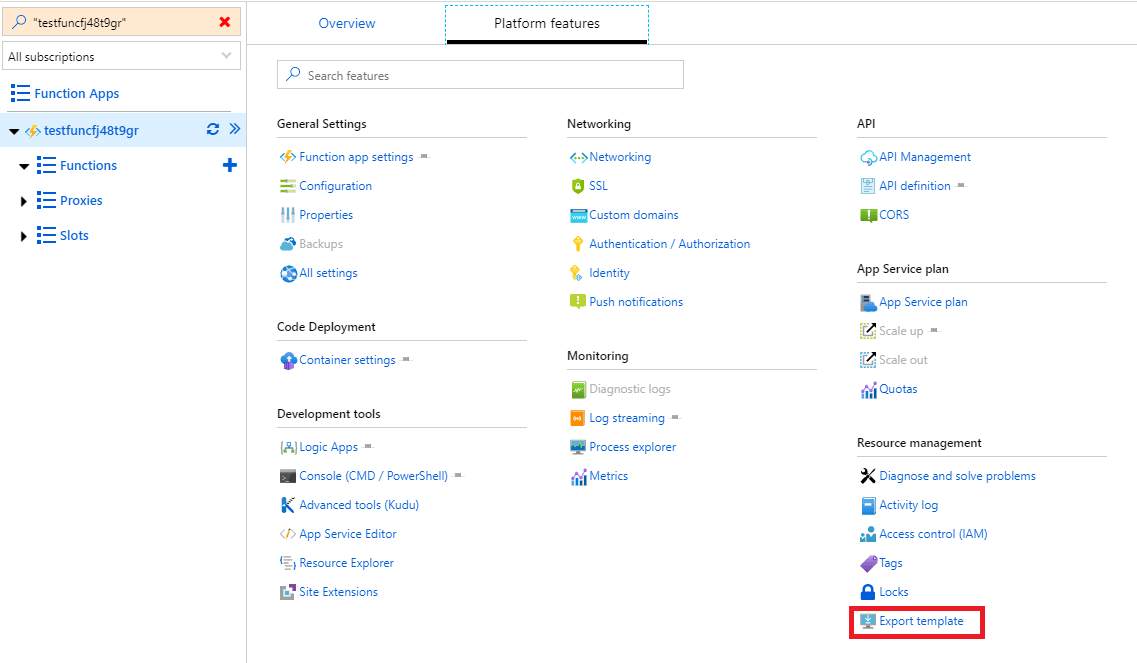
Task: Open Function app settings
Action: [356, 157]
